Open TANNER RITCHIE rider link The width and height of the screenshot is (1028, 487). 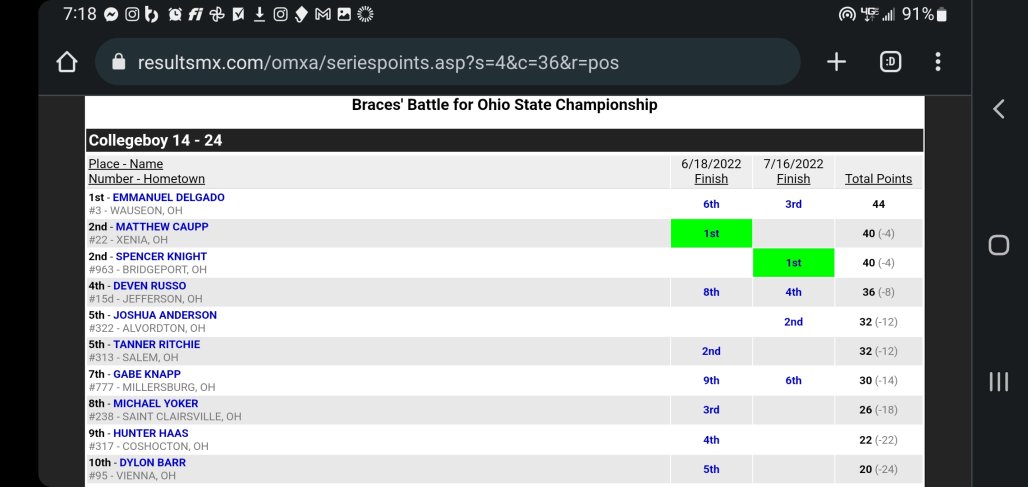tap(157, 344)
